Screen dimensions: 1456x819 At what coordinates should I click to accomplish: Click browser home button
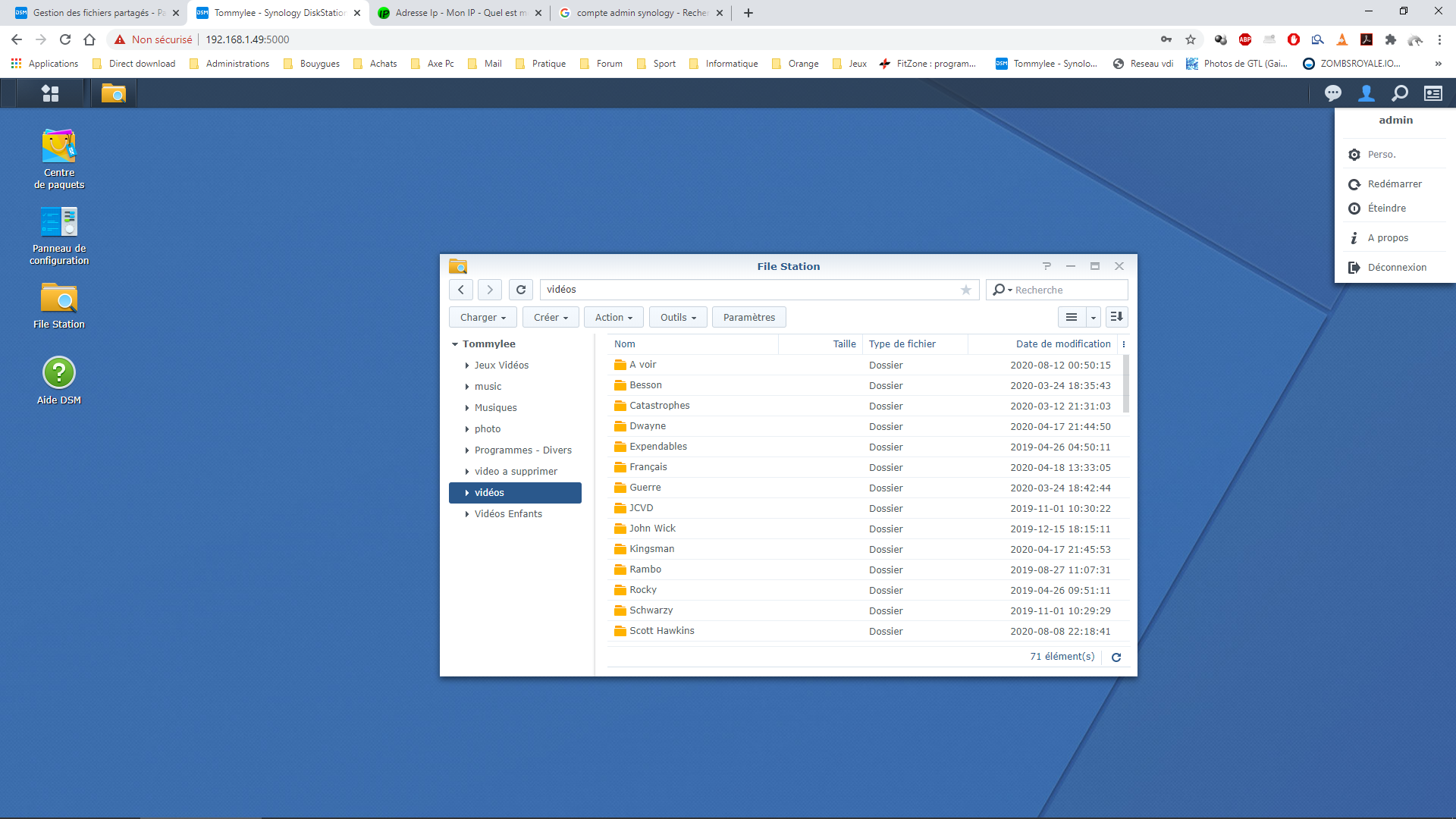coord(89,39)
